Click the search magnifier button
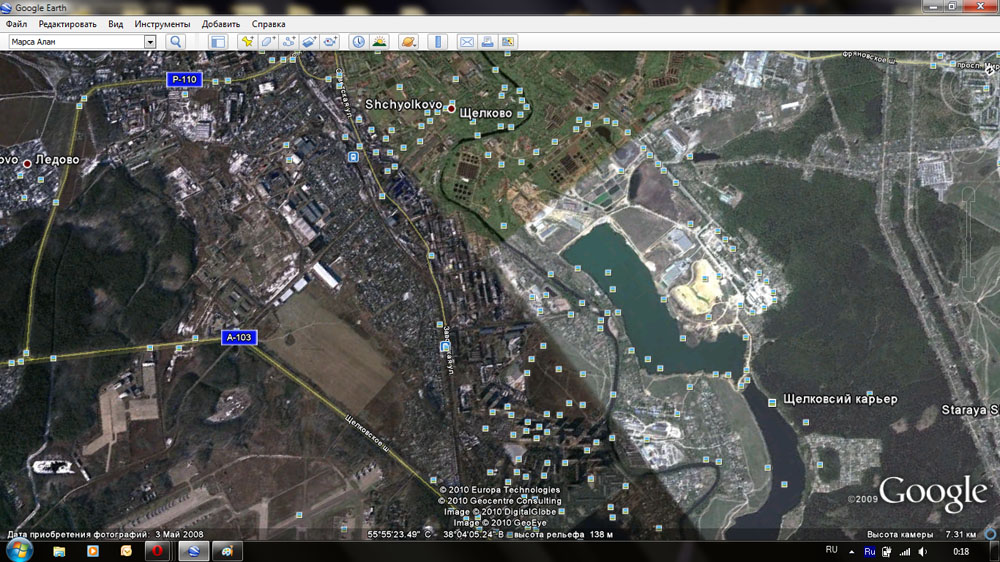Image resolution: width=1000 pixels, height=562 pixels. pyautogui.click(x=175, y=41)
